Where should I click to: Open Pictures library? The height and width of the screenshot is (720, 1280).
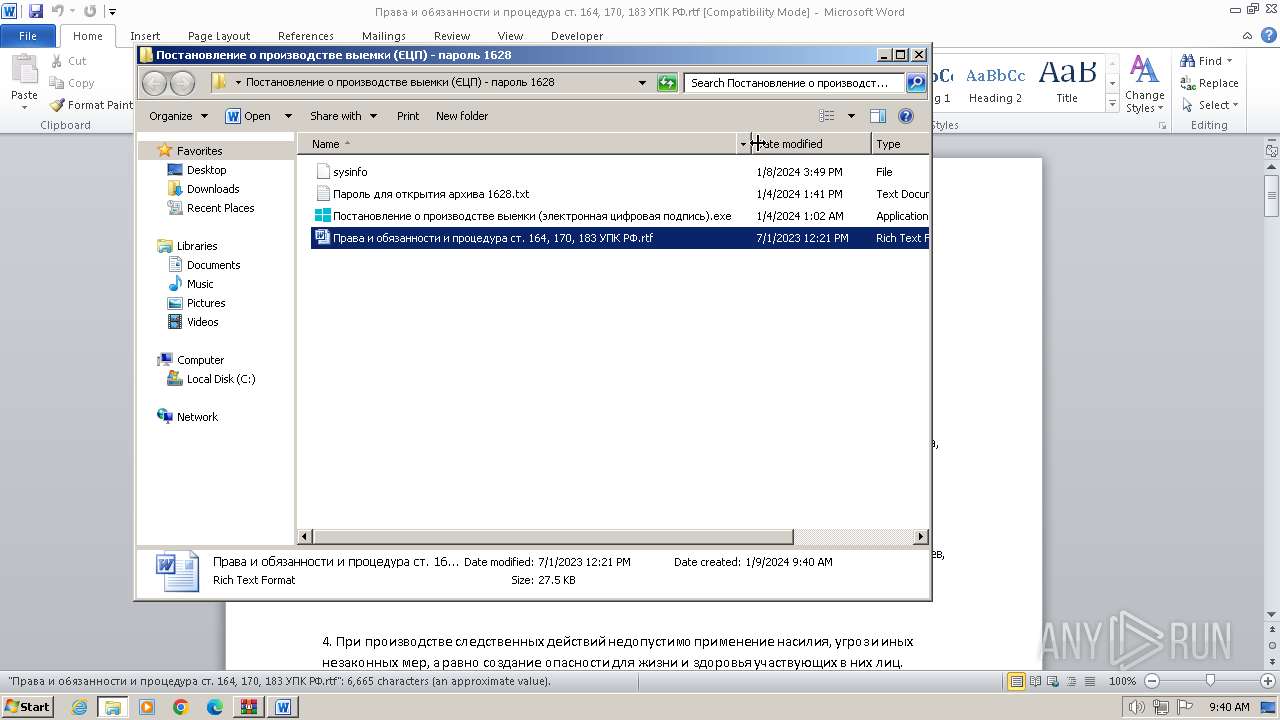tap(205, 303)
